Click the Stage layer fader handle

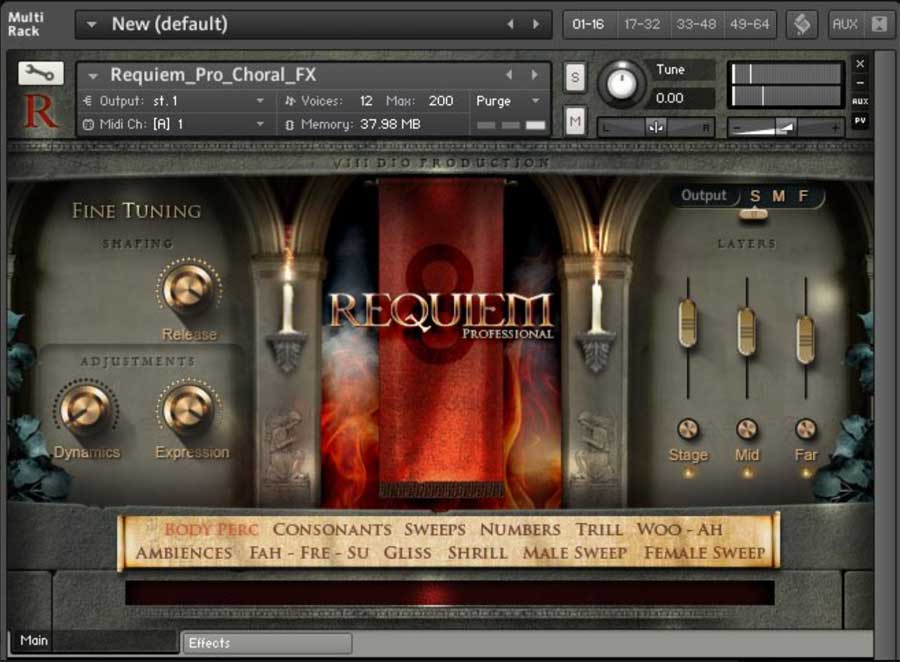(x=688, y=323)
